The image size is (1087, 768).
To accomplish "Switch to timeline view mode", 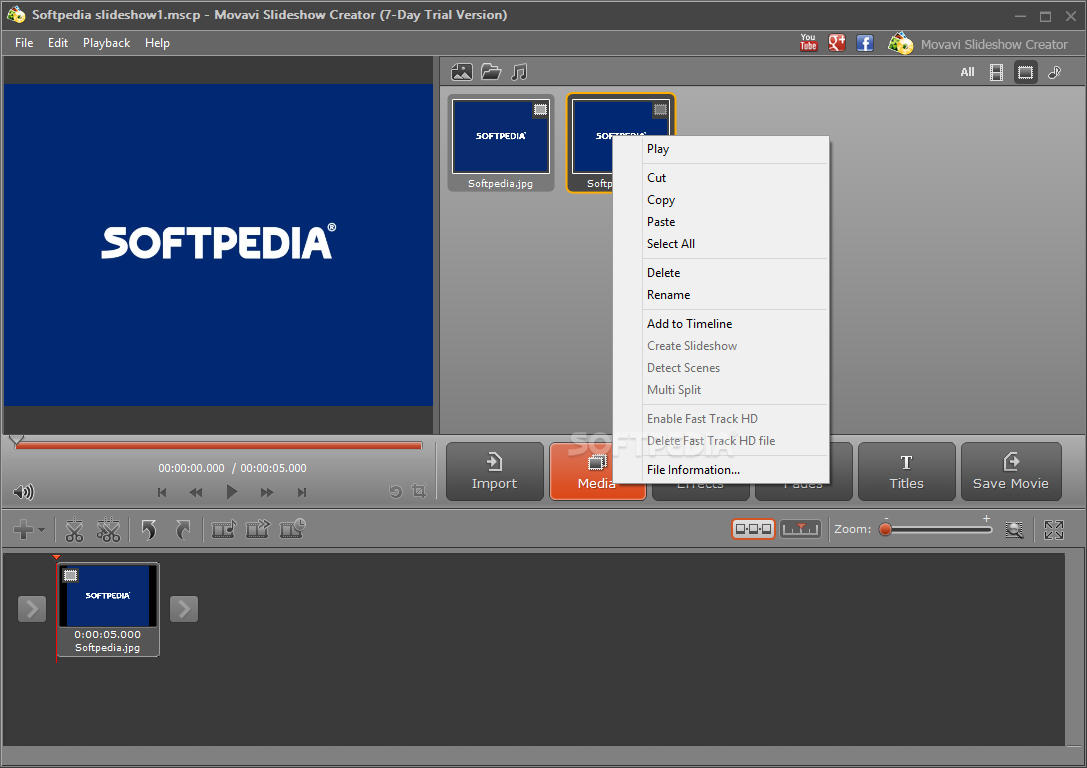I will click(x=800, y=529).
